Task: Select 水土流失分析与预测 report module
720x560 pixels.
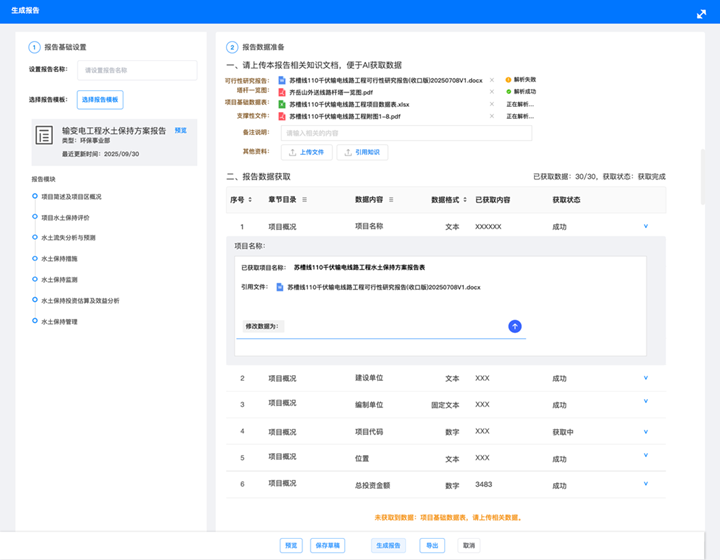Action: (68, 238)
